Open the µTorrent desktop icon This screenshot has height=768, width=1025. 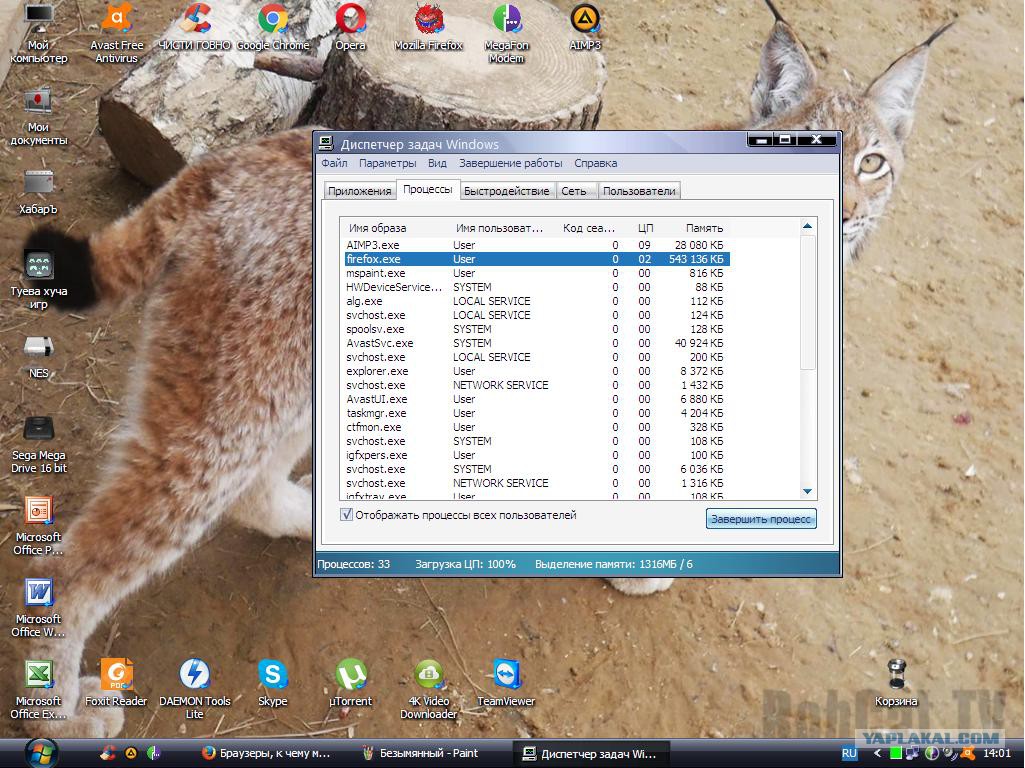(x=350, y=683)
